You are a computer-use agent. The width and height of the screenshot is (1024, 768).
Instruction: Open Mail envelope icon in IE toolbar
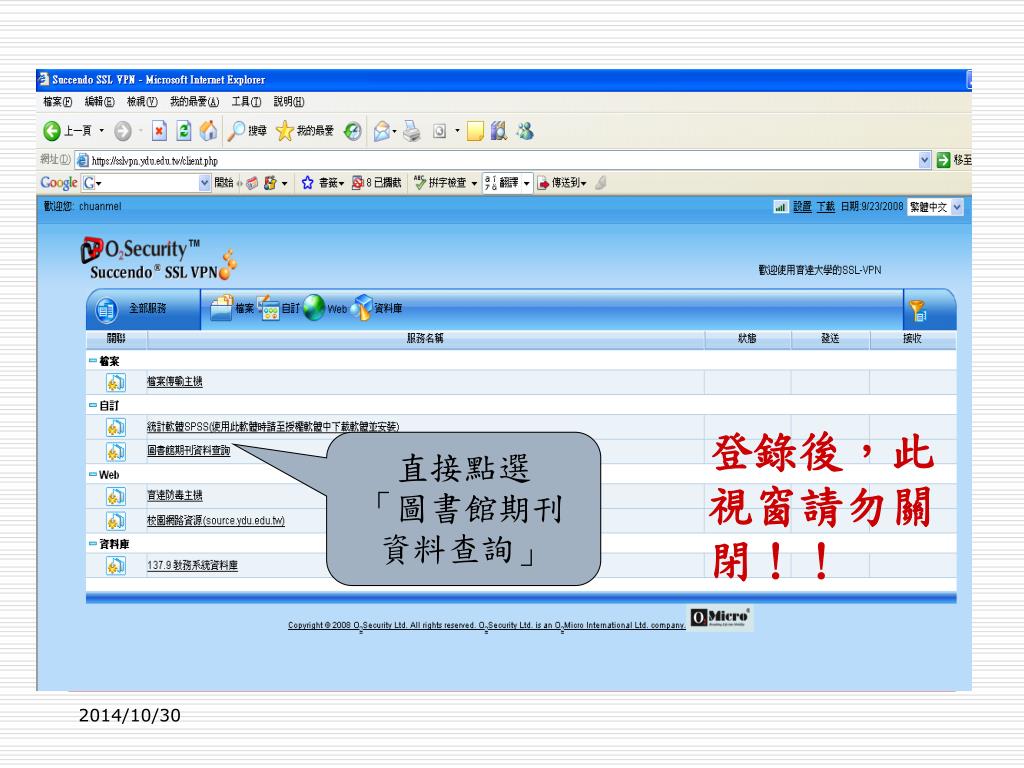coord(382,131)
